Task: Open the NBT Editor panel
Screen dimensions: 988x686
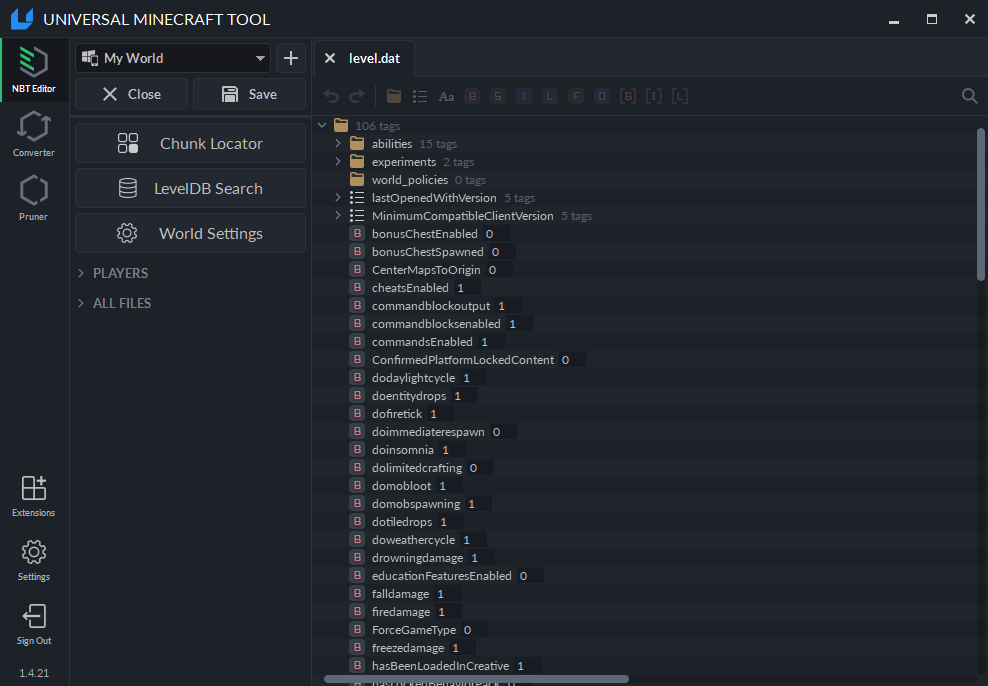Action: pos(34,69)
